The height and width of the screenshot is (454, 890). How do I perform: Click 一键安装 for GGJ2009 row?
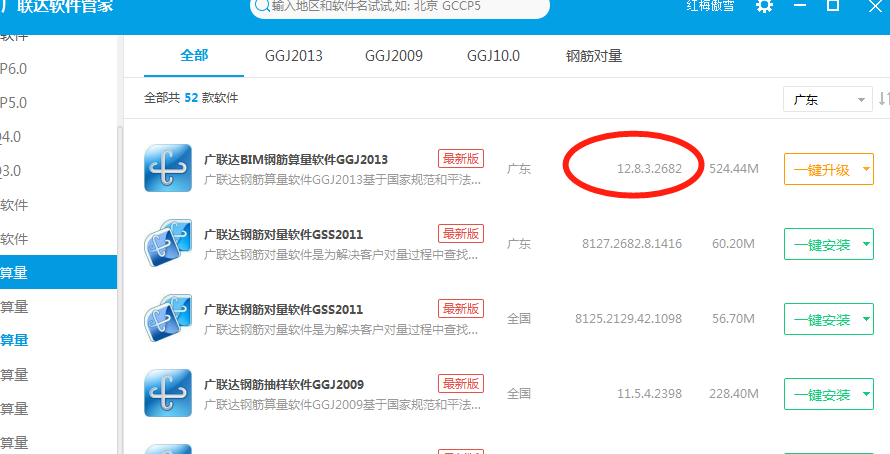pos(821,394)
